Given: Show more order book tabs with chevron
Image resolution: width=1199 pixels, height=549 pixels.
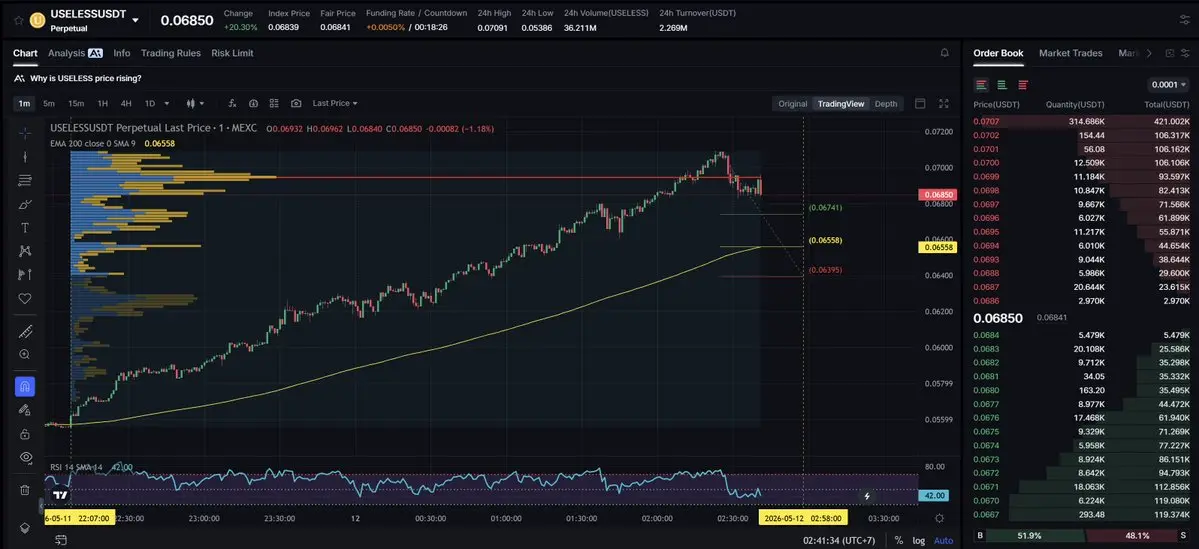Looking at the screenshot, I should 1149,53.
